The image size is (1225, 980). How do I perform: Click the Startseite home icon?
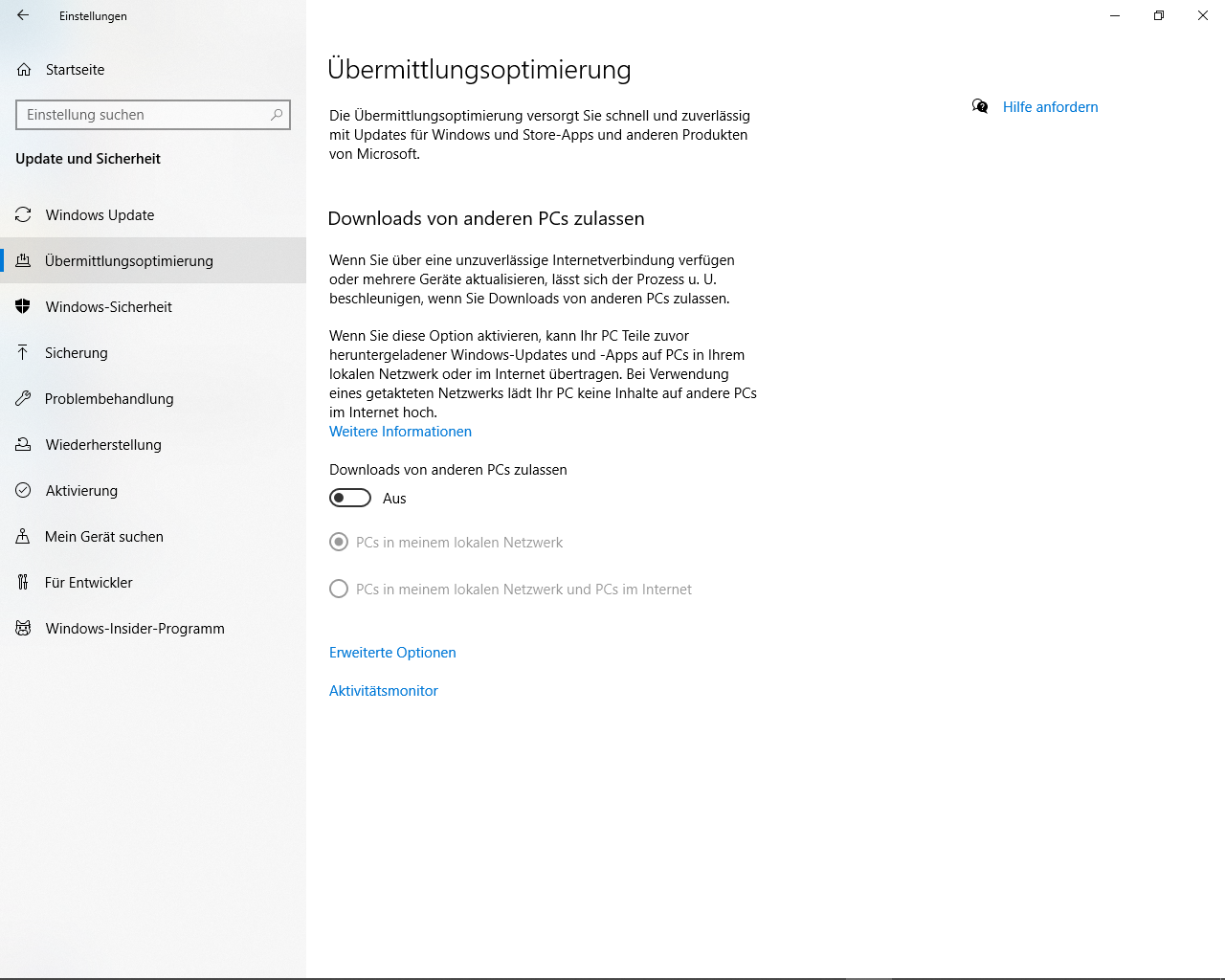pyautogui.click(x=24, y=70)
